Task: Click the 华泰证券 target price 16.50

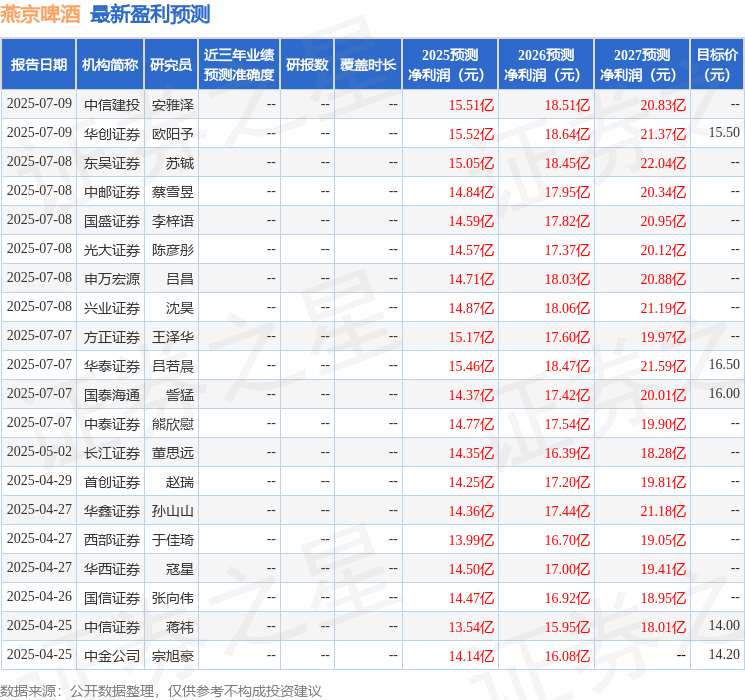Action: 724,364
